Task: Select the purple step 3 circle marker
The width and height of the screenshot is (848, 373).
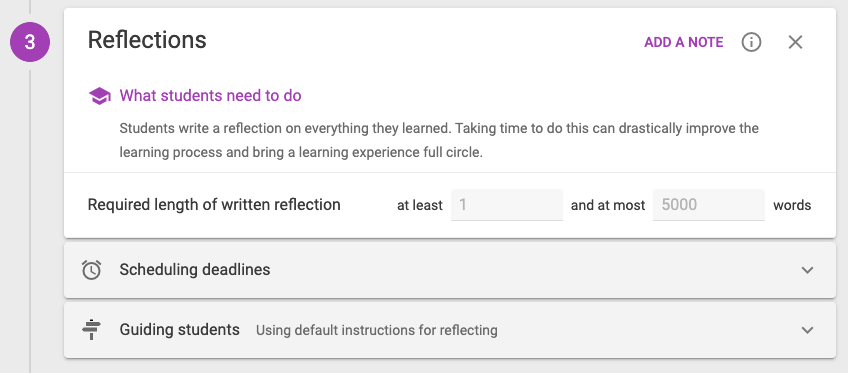Action: (x=30, y=42)
